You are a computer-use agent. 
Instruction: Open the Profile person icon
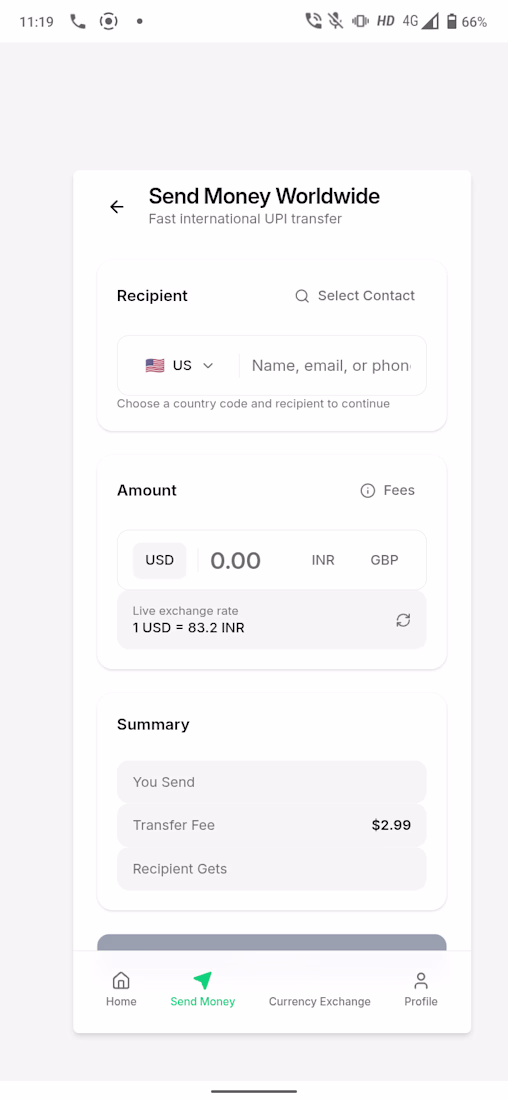(421, 980)
